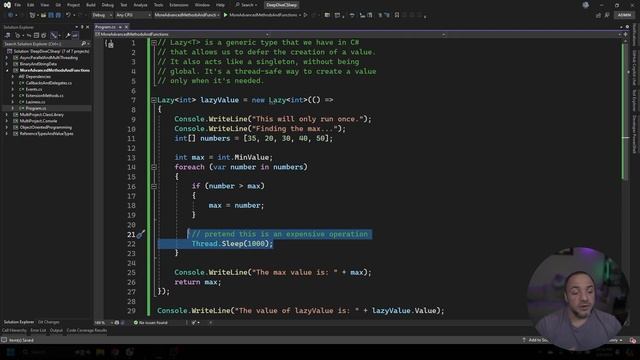The height and width of the screenshot is (360, 640).
Task: Select ExtensionMethods.cs file
Action: coord(44,96)
